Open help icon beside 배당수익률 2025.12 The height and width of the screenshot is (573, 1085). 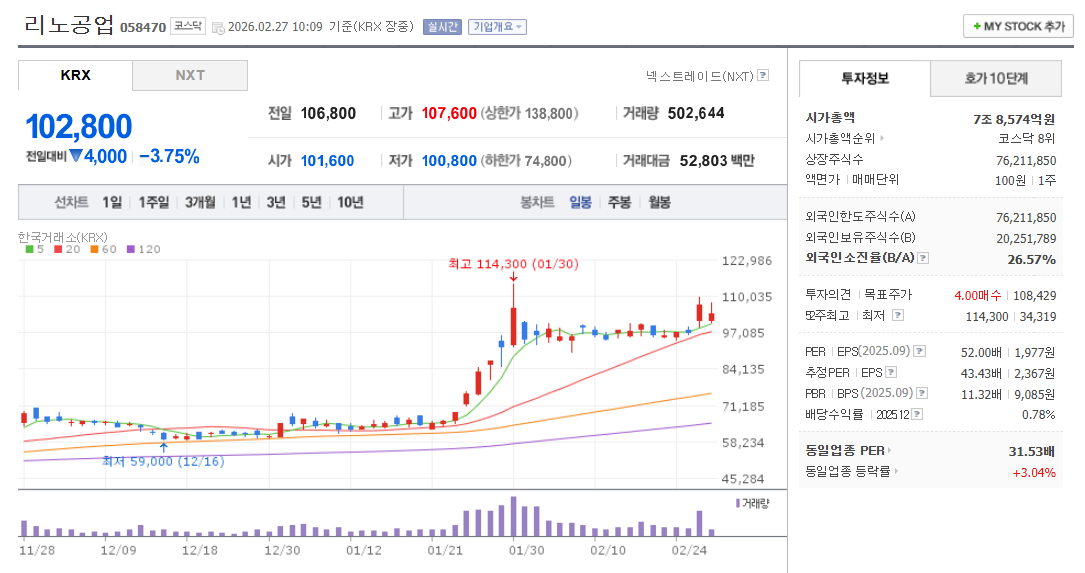(x=917, y=414)
